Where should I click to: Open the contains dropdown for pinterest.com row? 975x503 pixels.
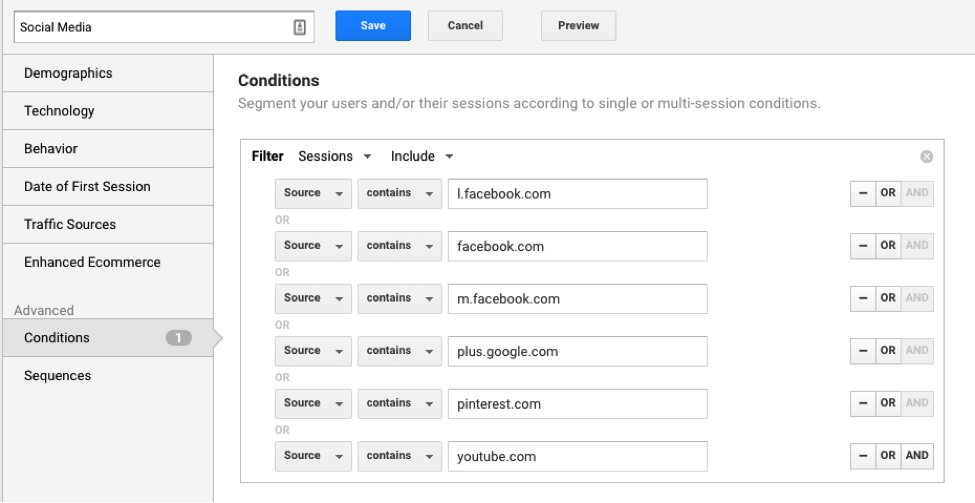[x=399, y=404]
